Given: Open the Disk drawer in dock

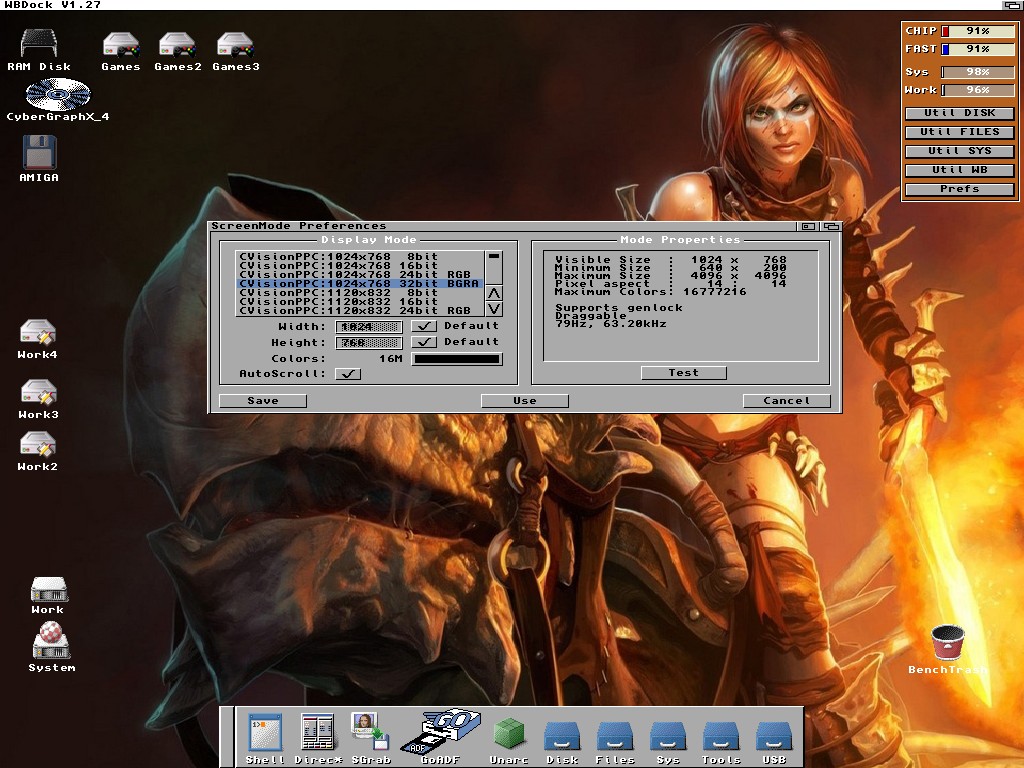Looking at the screenshot, I should pyautogui.click(x=562, y=737).
